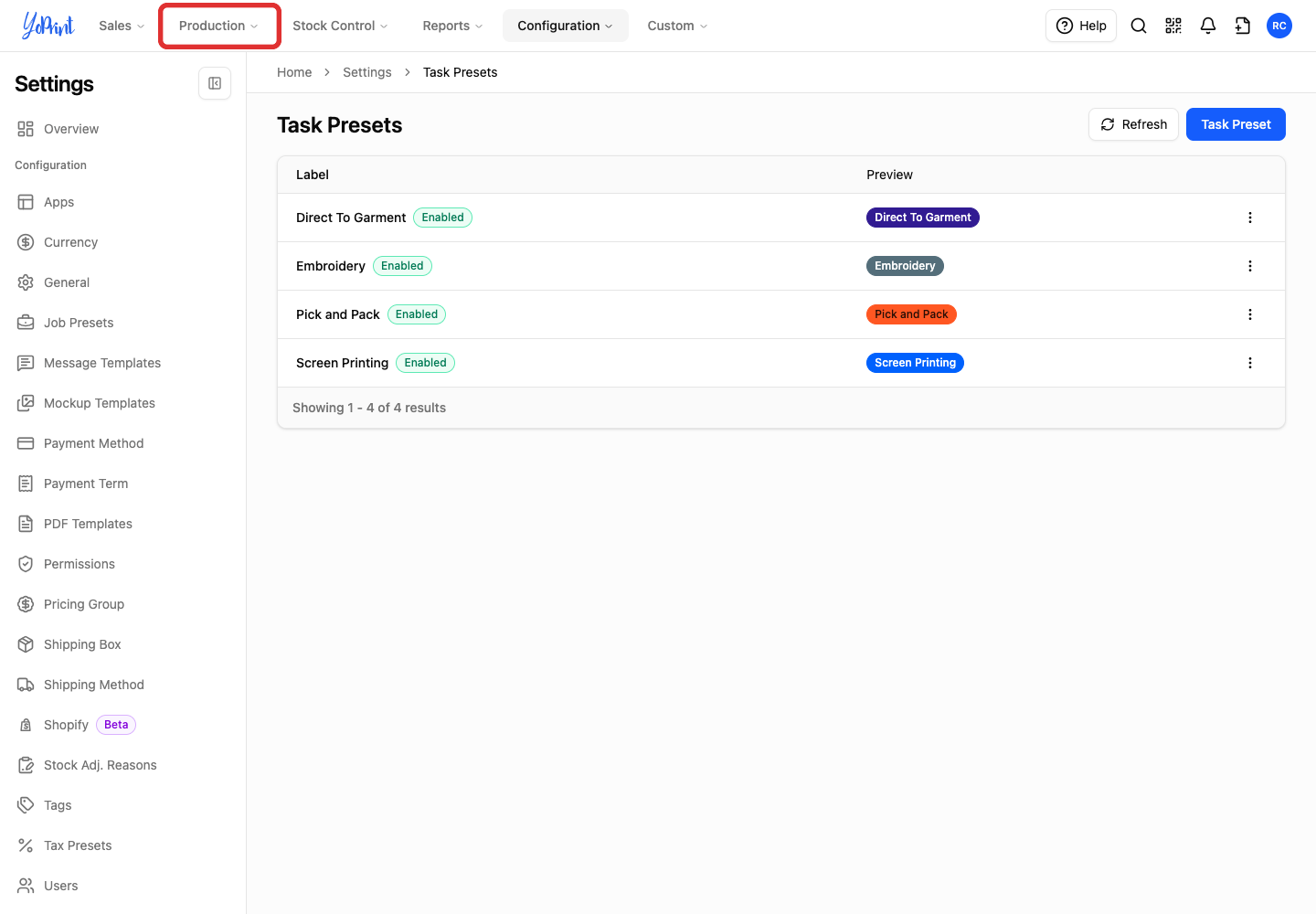Expand the Production dropdown menu
Viewport: 1316px width, 914px height.
(219, 26)
